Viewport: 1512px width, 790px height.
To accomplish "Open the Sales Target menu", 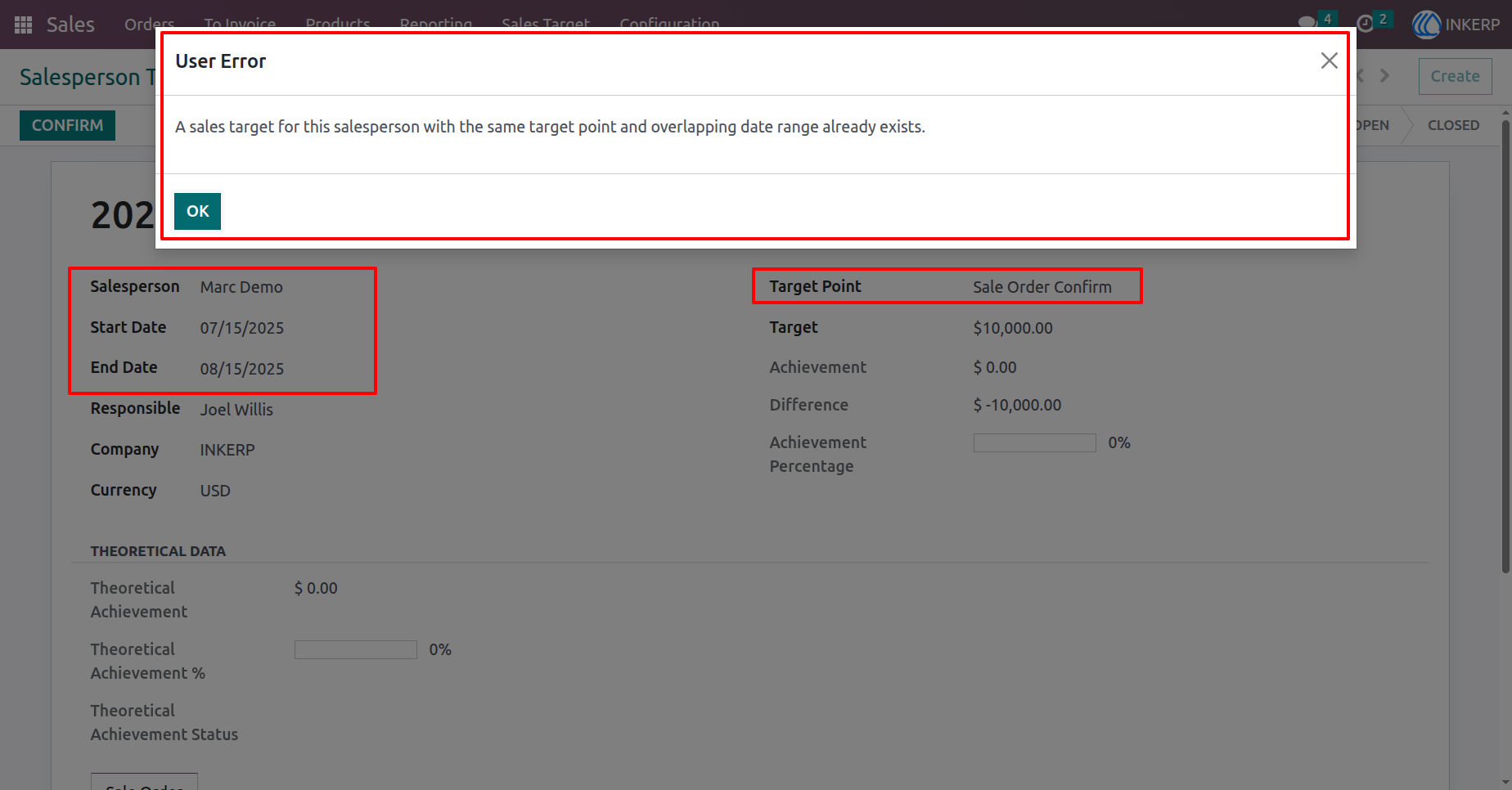I will coord(546,25).
